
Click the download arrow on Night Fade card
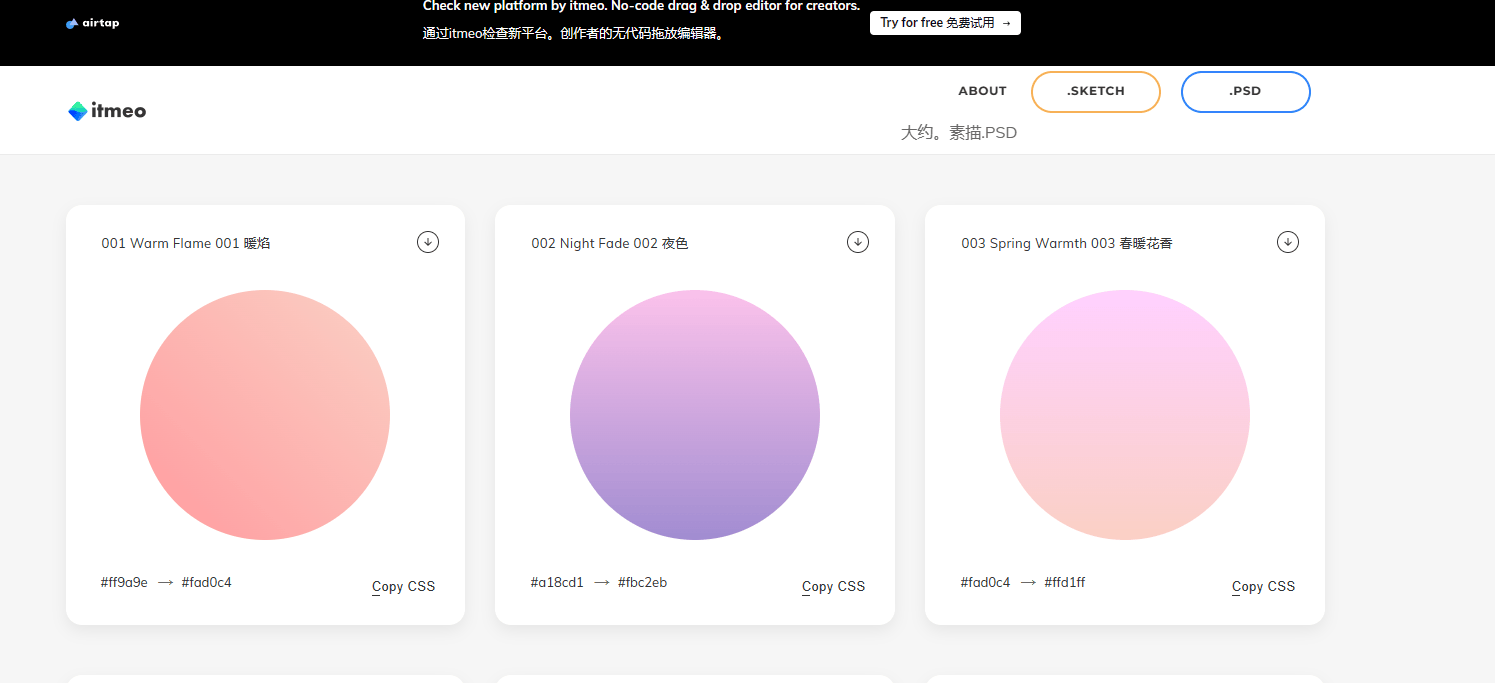point(857,241)
